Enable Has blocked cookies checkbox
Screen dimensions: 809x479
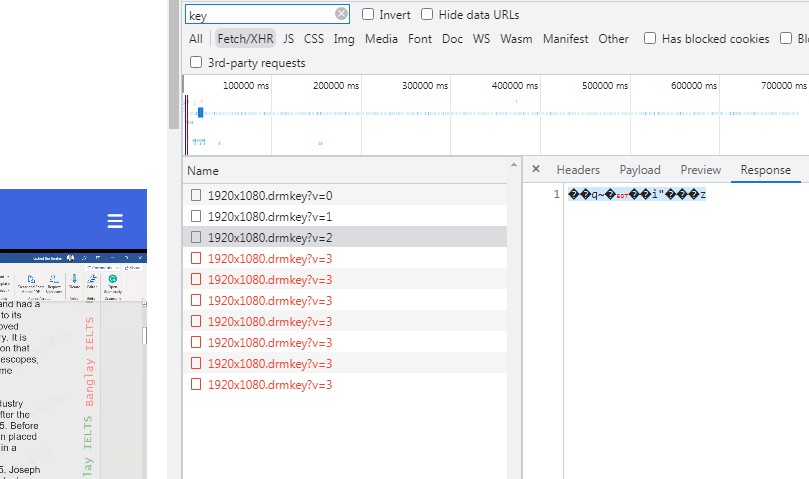click(x=650, y=38)
